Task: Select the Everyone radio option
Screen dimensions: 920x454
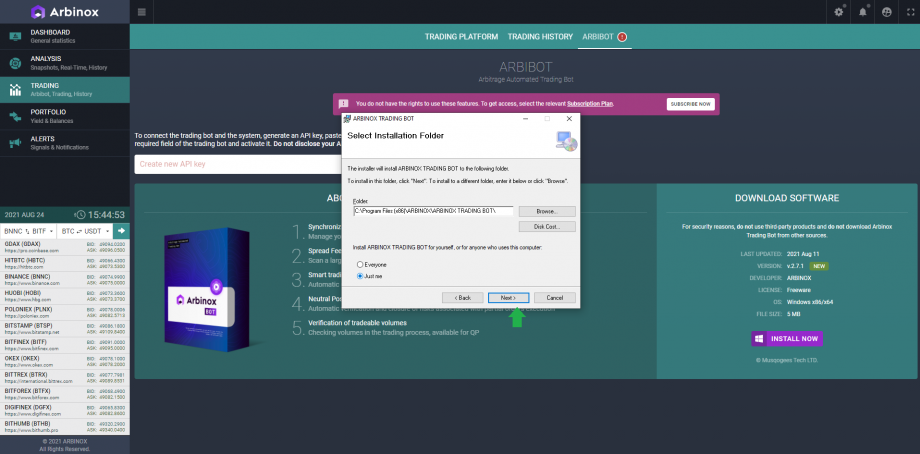Action: pyautogui.click(x=360, y=265)
